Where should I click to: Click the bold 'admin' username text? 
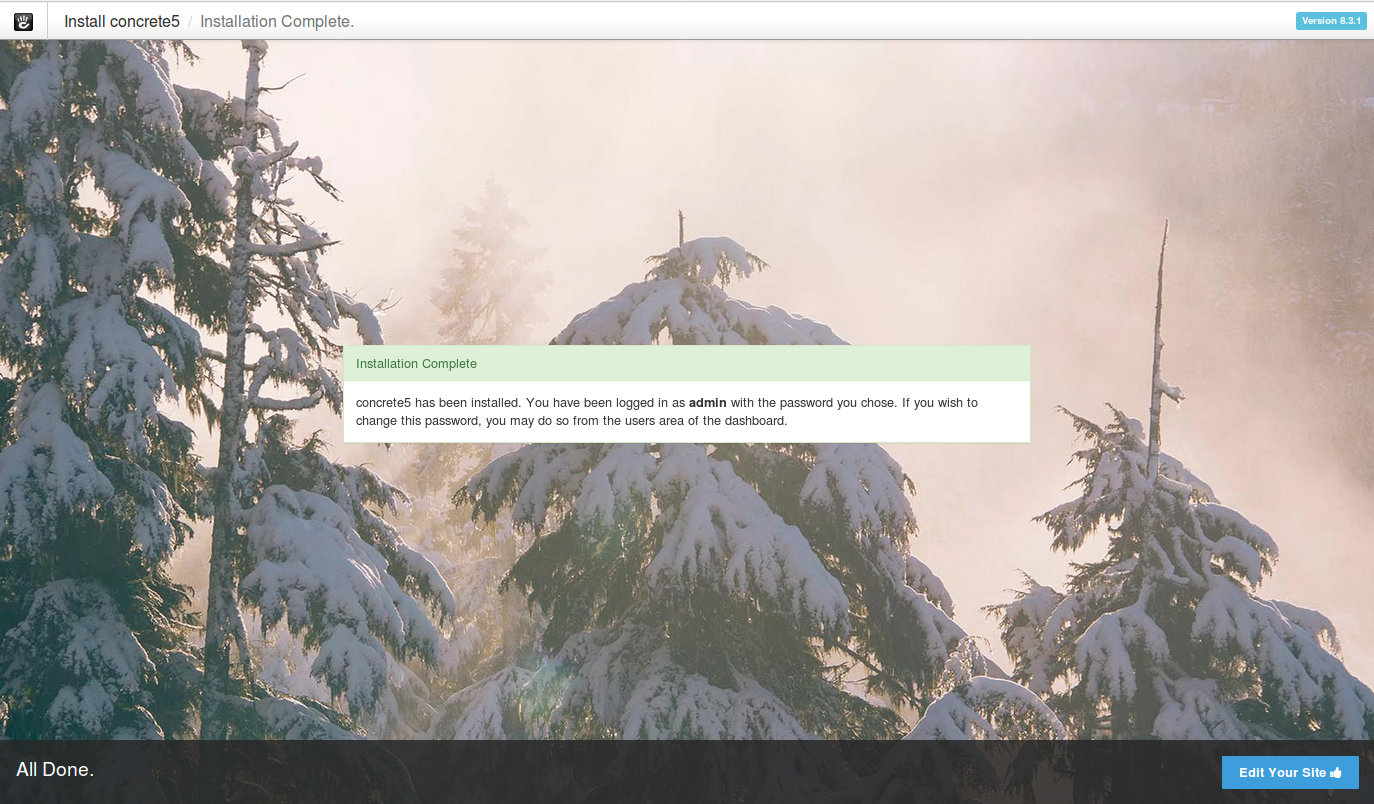tap(708, 403)
